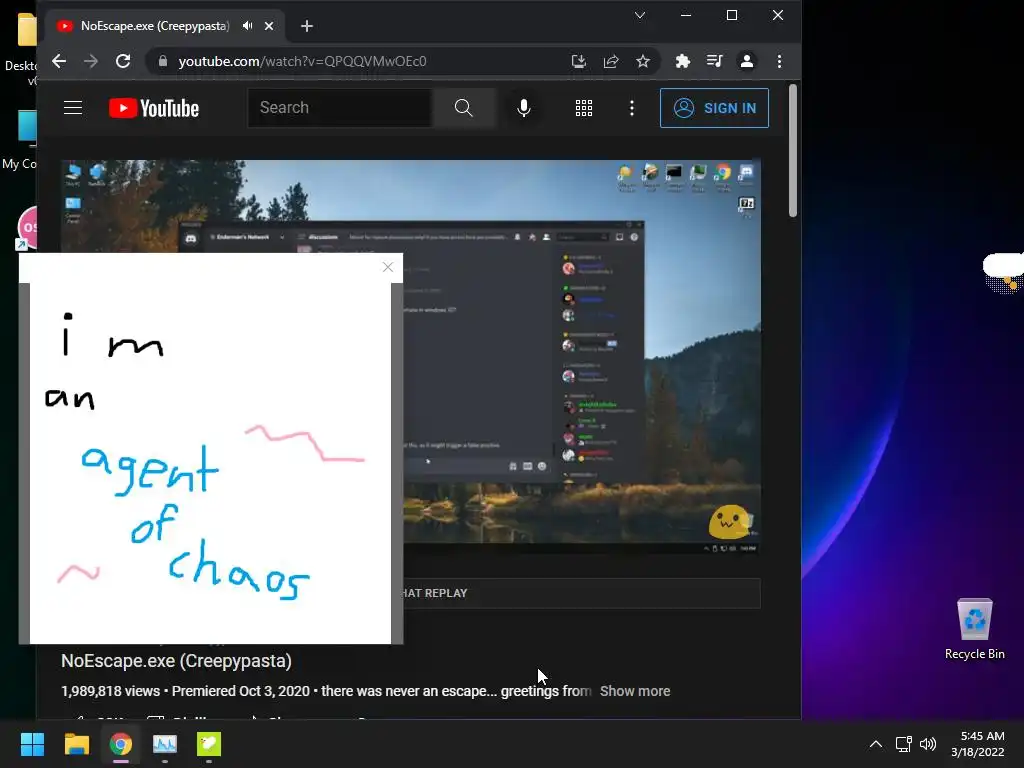1024x768 pixels.
Task: Click the page vertical scrollbar
Action: click(793, 150)
